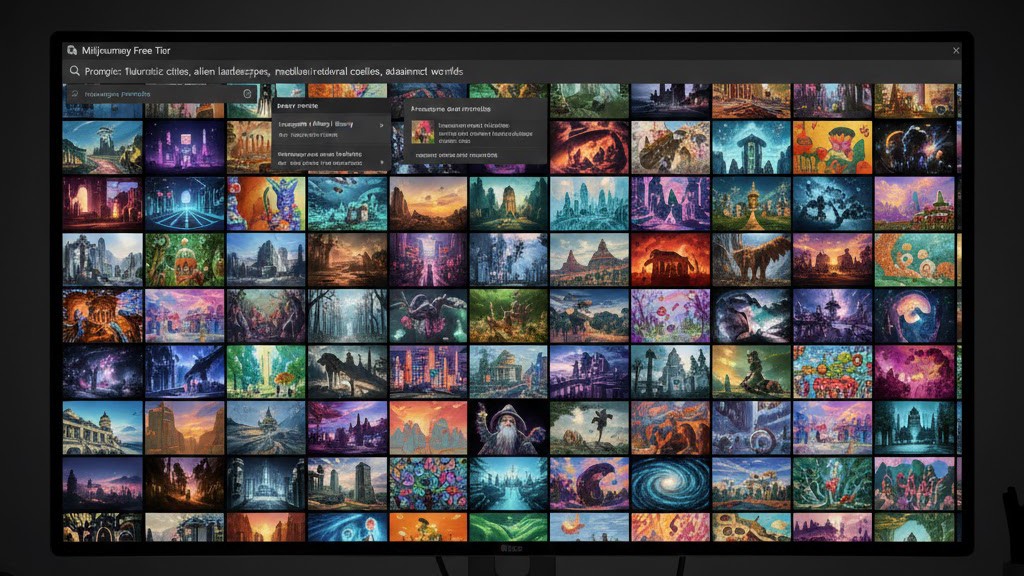Click the Midjourney Free Tier title text

click(126, 50)
